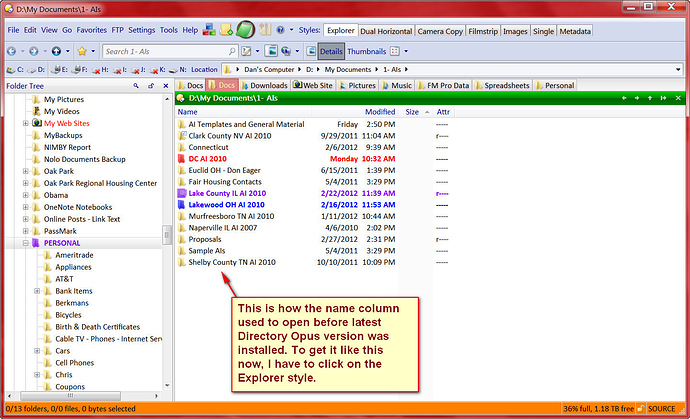The image size is (690, 419).
Task: Click the small image icon left of Details
Action: coord(311,51)
